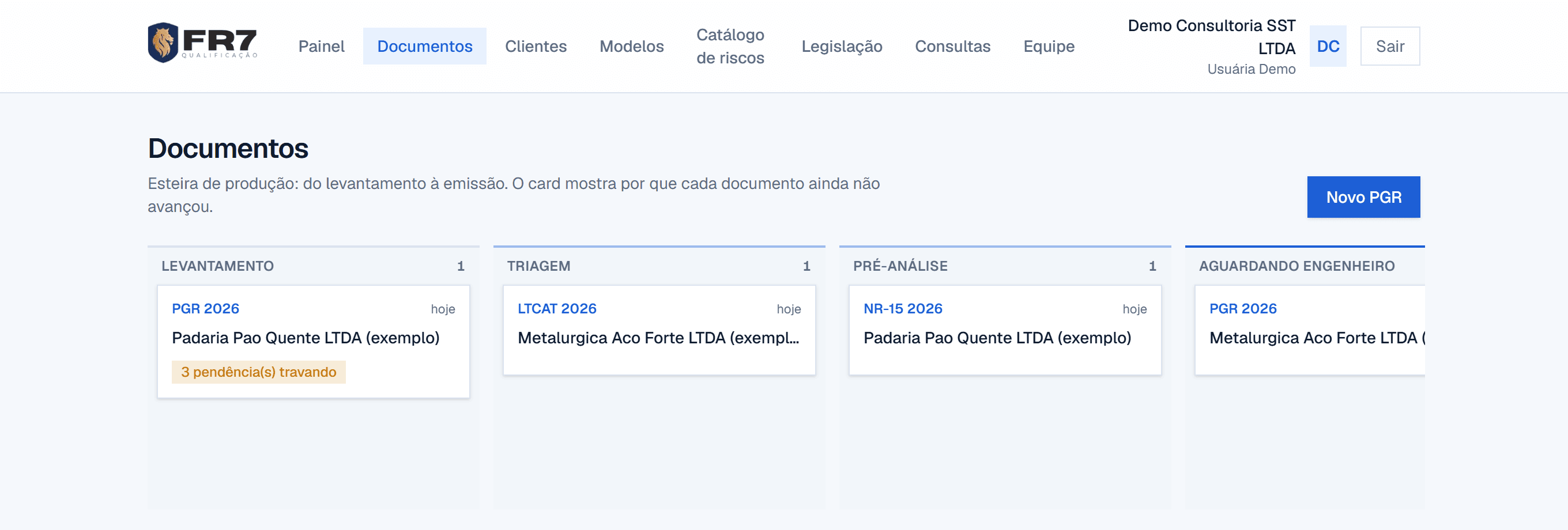Open the Consultas page
The height and width of the screenshot is (530, 1568).
click(952, 46)
